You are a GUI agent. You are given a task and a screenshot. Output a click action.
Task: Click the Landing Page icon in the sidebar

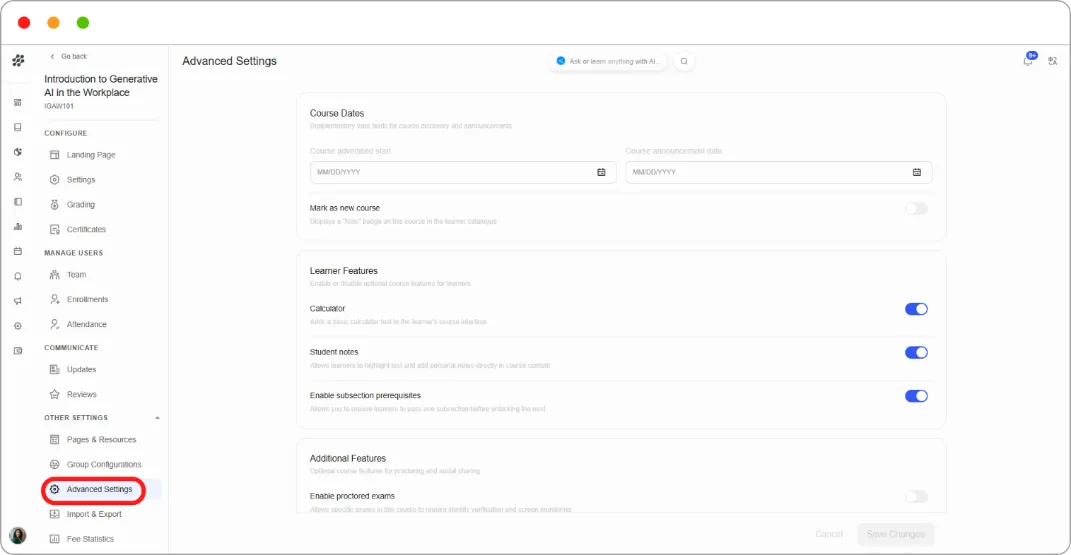tap(55, 155)
